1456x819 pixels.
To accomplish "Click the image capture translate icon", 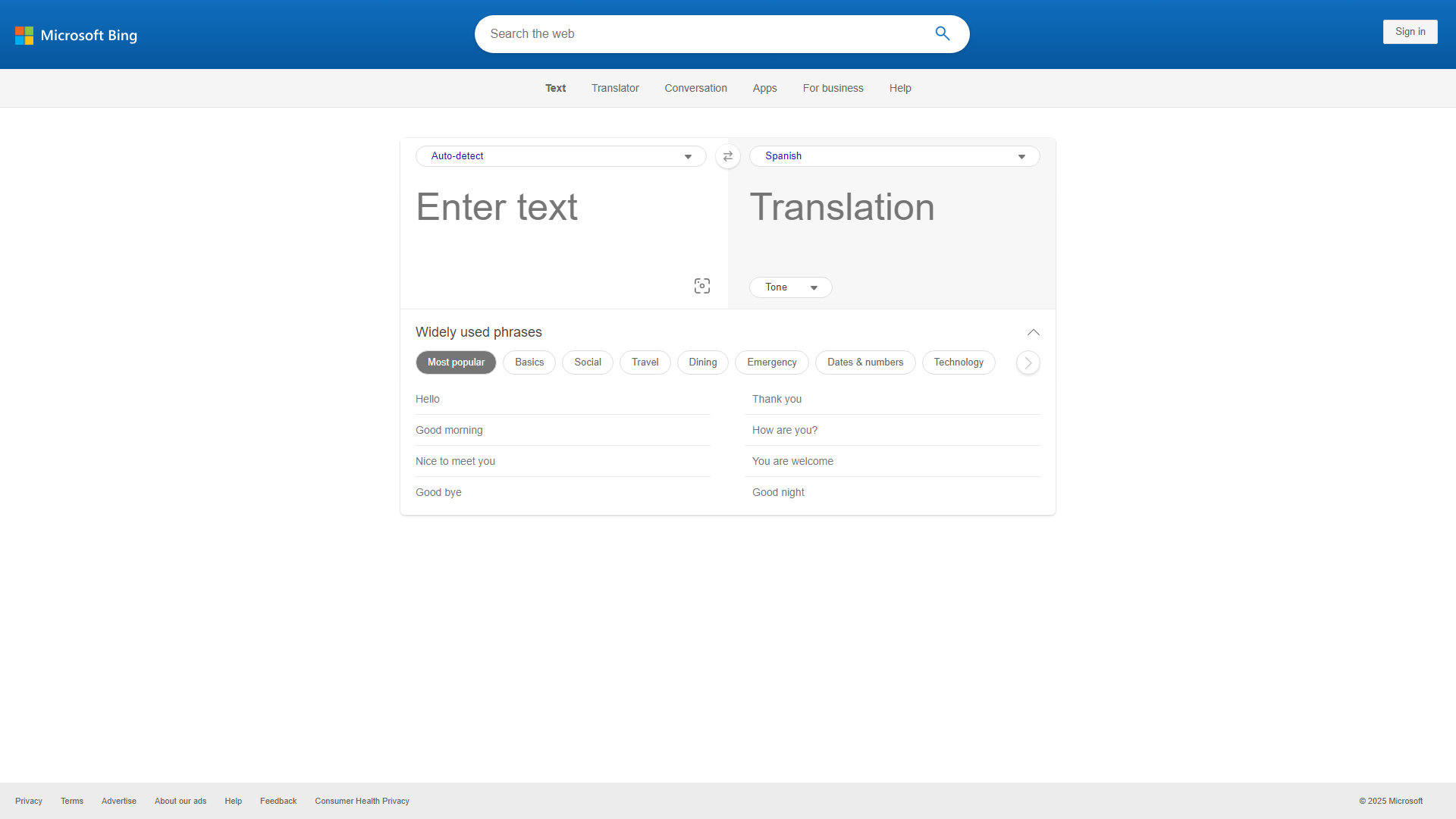I will [x=701, y=286].
